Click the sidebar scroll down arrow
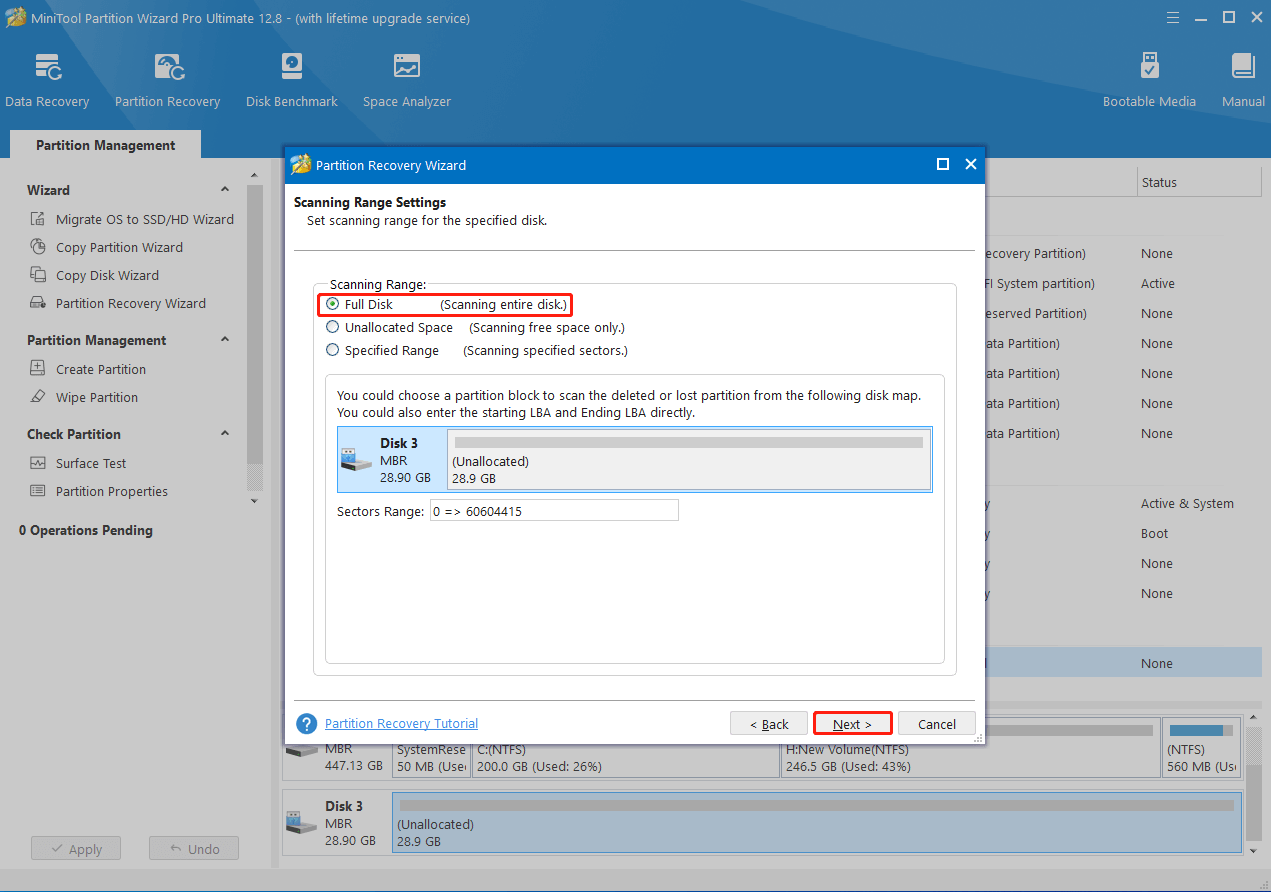The width and height of the screenshot is (1271, 892). click(x=253, y=500)
